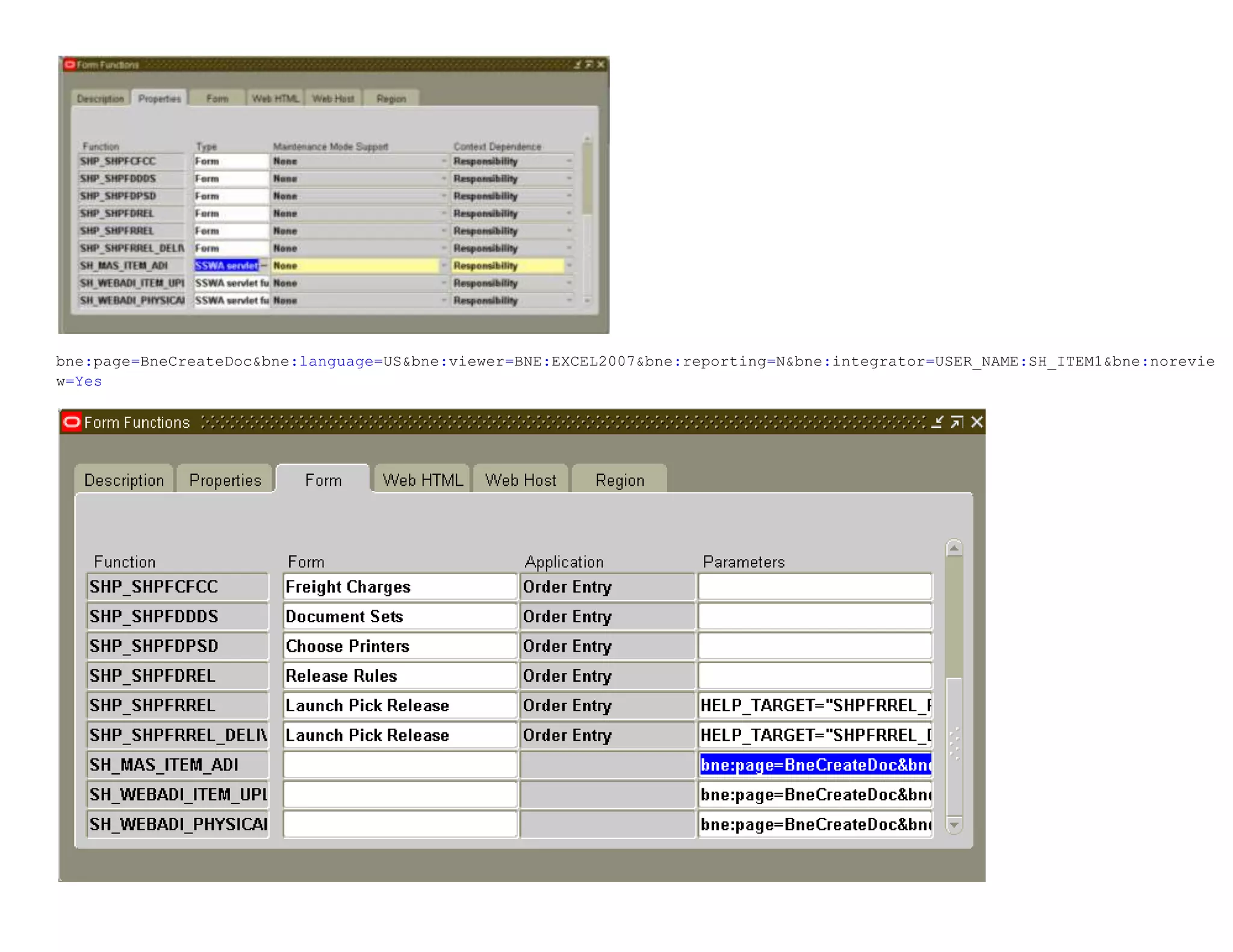Select SHP_SHPFCFCC function in lower window

click(x=178, y=587)
